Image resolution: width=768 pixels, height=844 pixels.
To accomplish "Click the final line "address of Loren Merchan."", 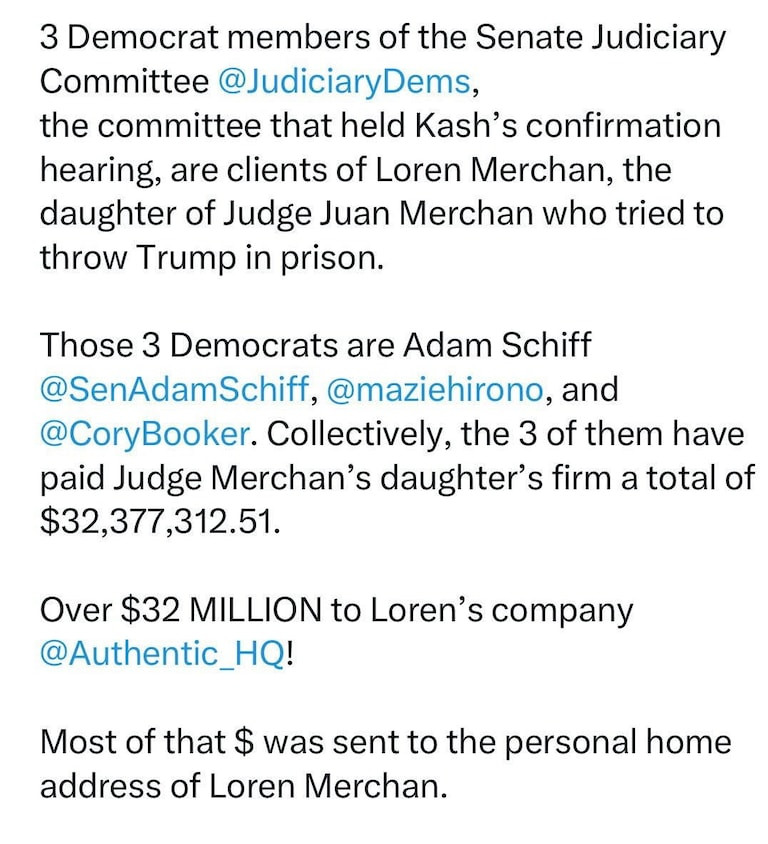I will (x=240, y=786).
